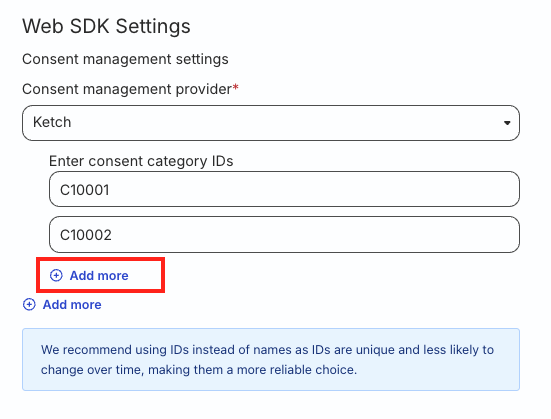Click the Consent management settings subtitle
The width and height of the screenshot is (551, 419).
[125, 59]
